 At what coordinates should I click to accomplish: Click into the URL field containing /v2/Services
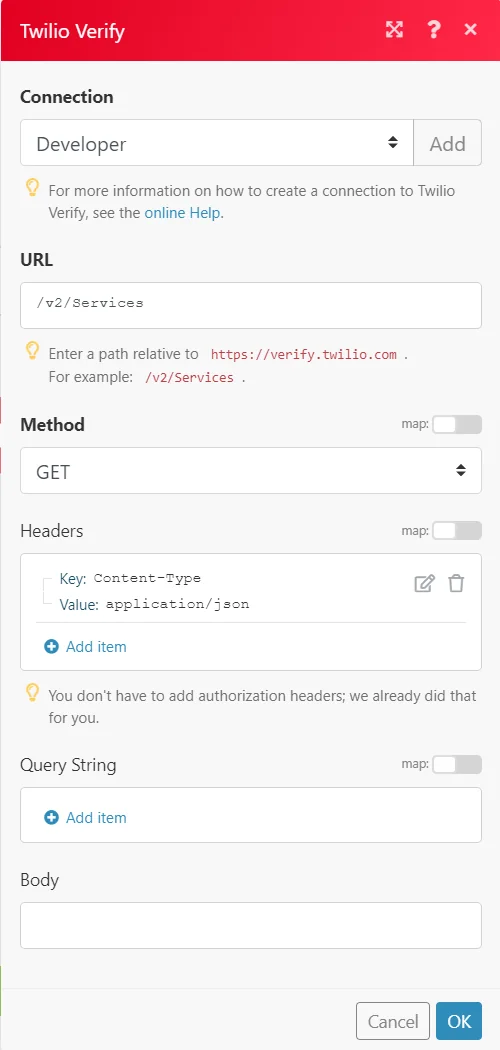click(251, 305)
